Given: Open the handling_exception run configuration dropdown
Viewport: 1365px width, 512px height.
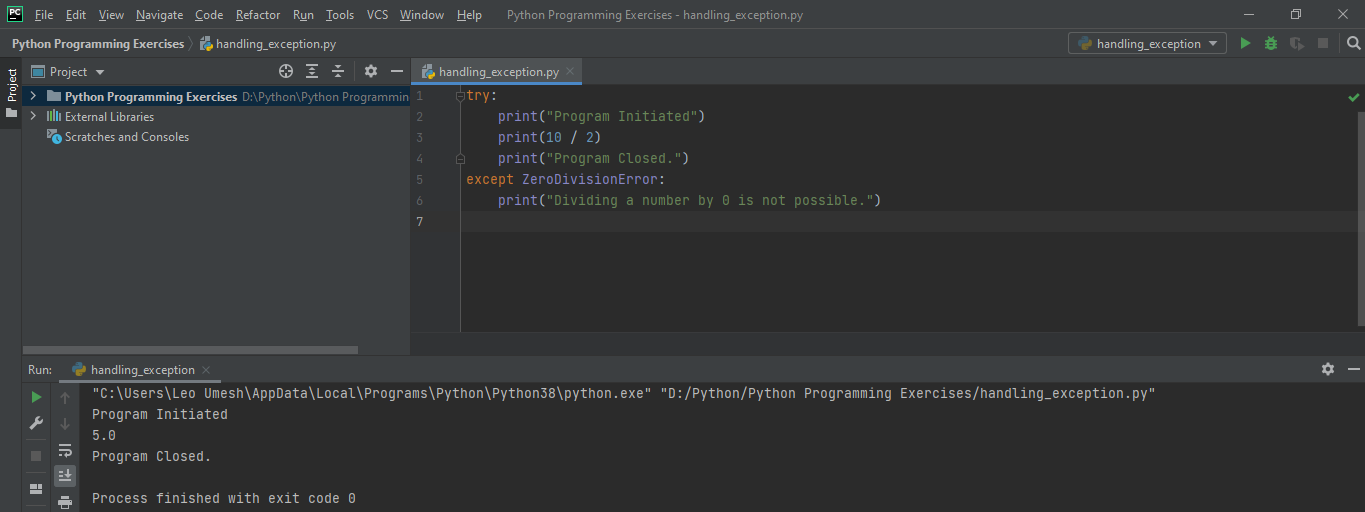Looking at the screenshot, I should 1147,43.
